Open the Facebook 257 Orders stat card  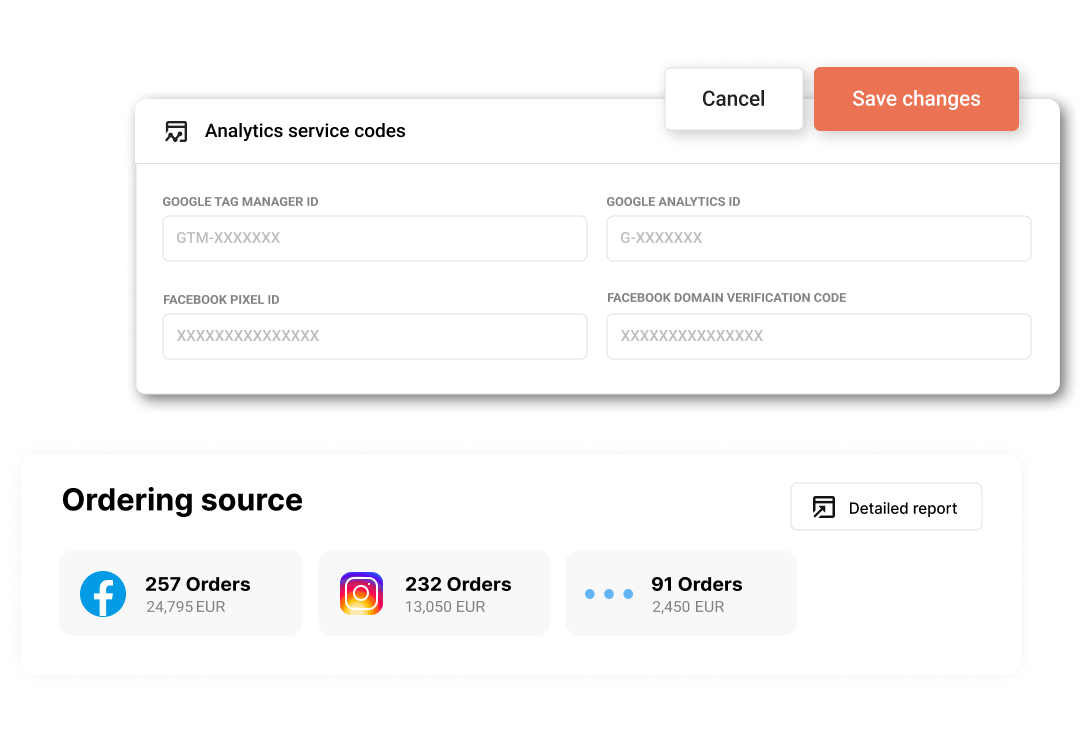(x=180, y=593)
